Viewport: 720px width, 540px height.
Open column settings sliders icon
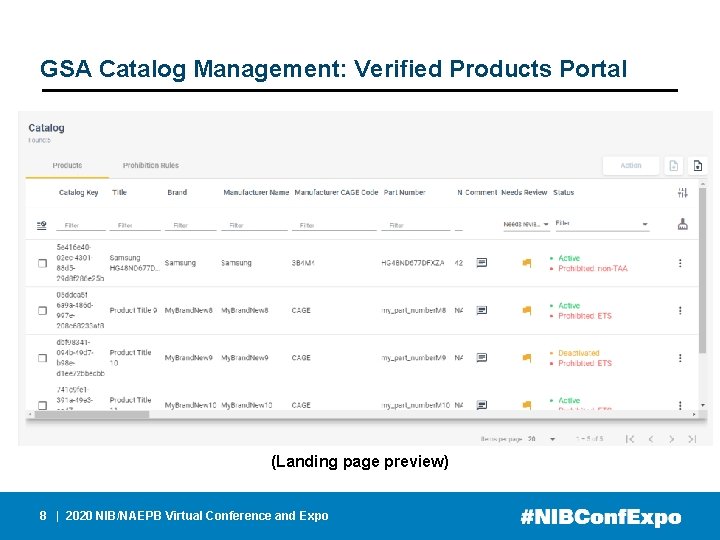click(x=683, y=193)
